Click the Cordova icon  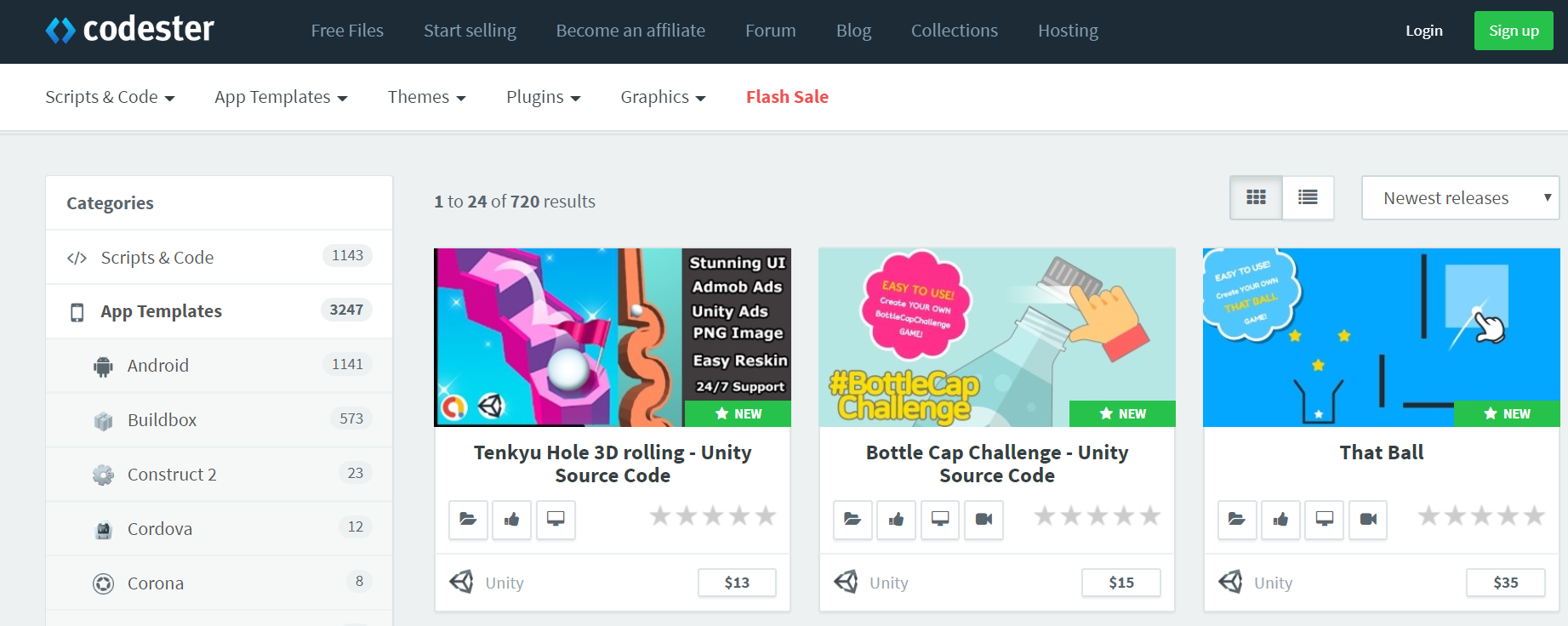click(103, 530)
